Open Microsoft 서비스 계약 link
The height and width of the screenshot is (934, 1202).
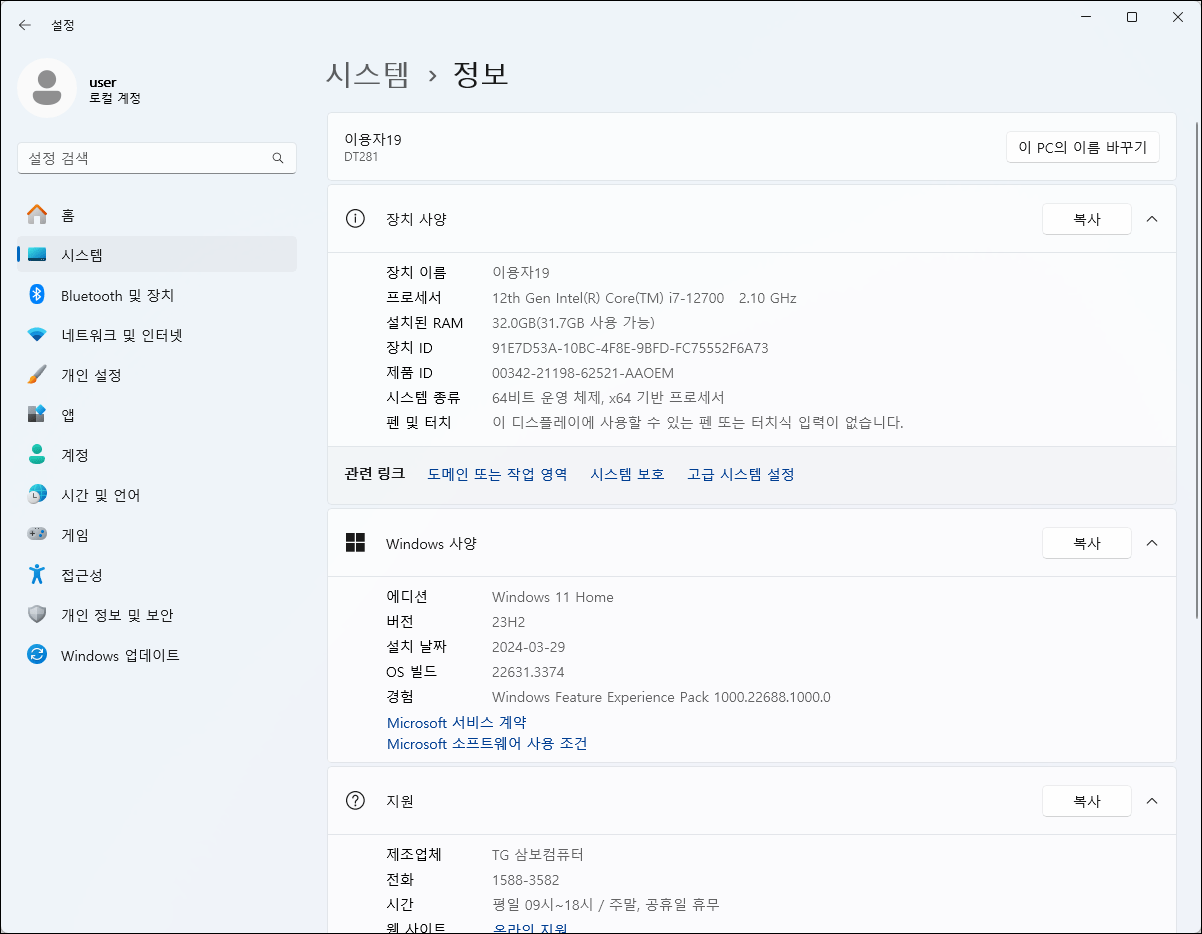point(457,722)
